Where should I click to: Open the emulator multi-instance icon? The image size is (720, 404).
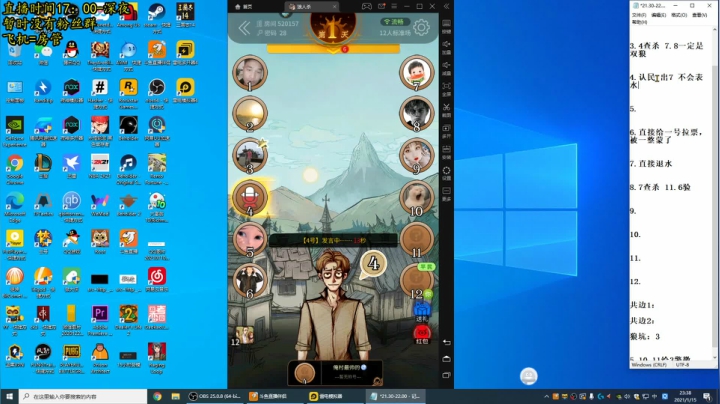pyautogui.click(x=446, y=131)
